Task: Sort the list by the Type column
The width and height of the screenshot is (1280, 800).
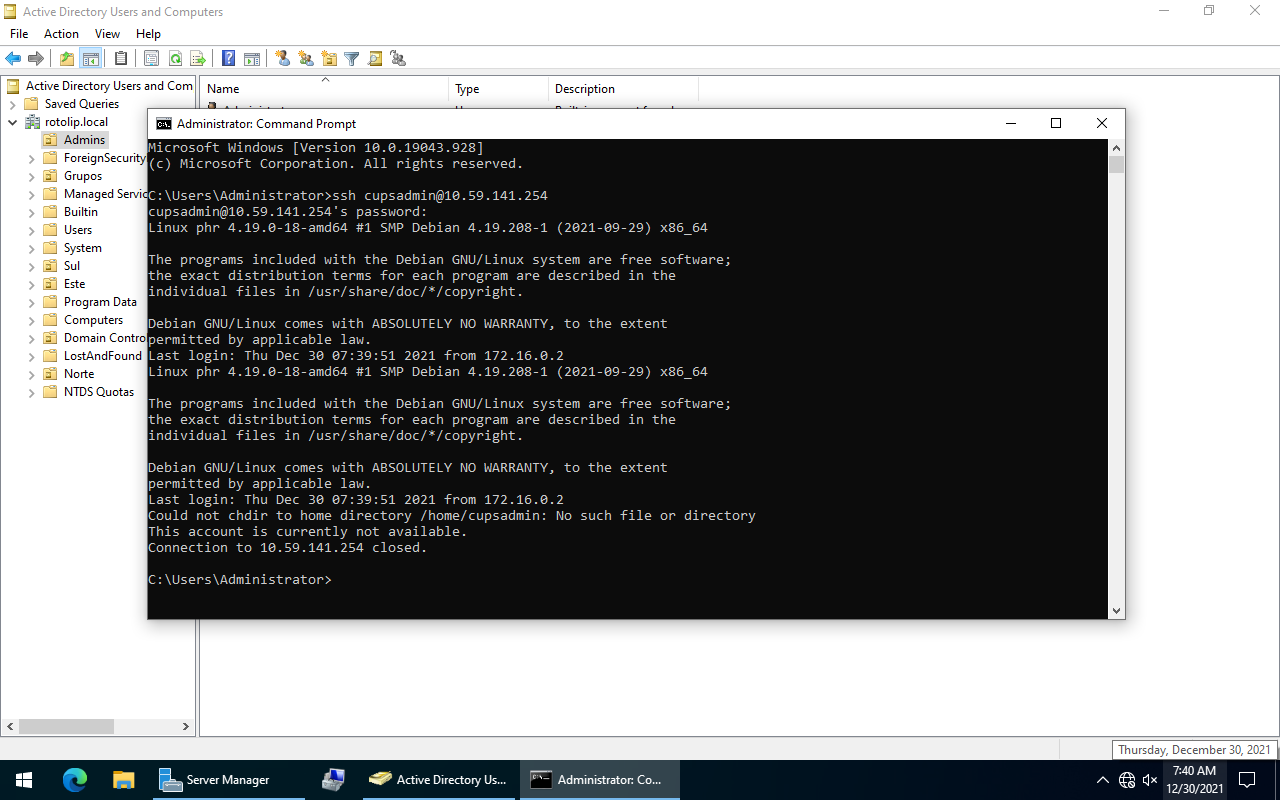Action: [467, 89]
